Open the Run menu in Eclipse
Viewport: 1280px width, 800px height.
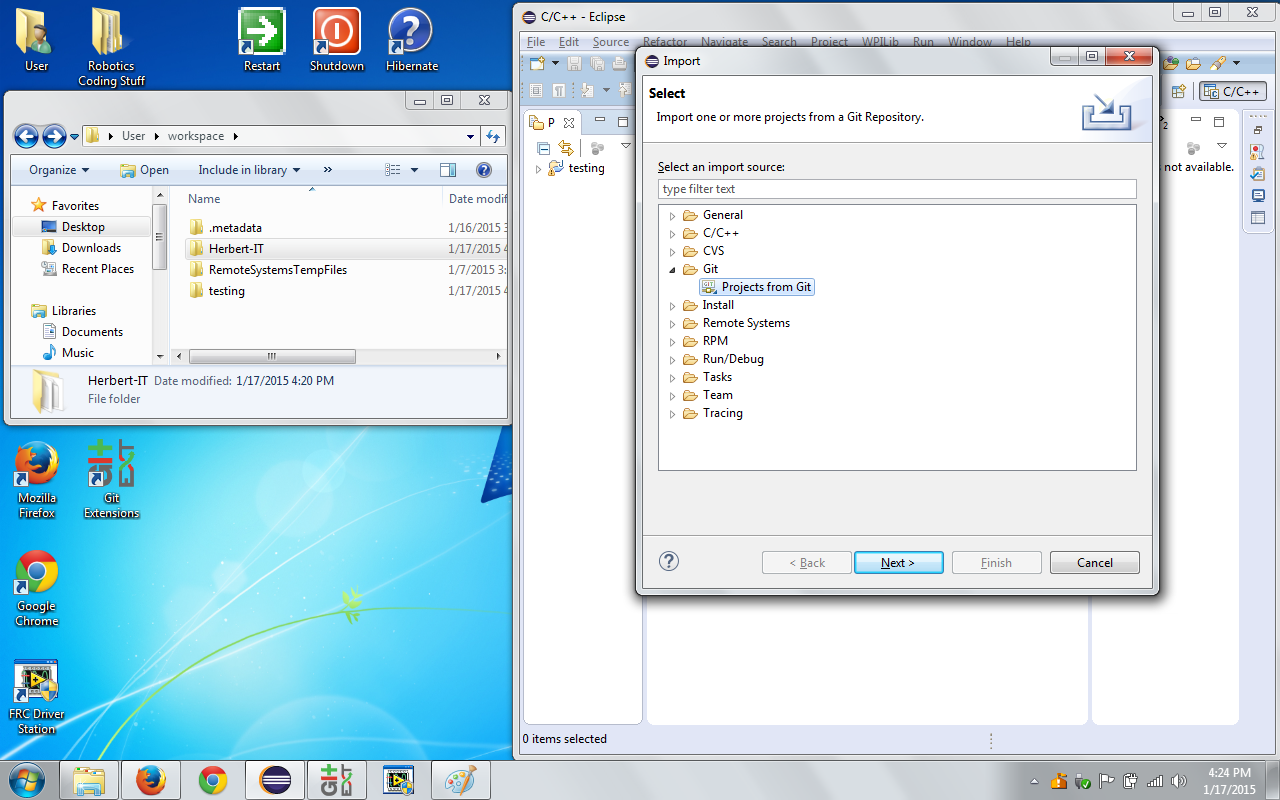click(923, 42)
